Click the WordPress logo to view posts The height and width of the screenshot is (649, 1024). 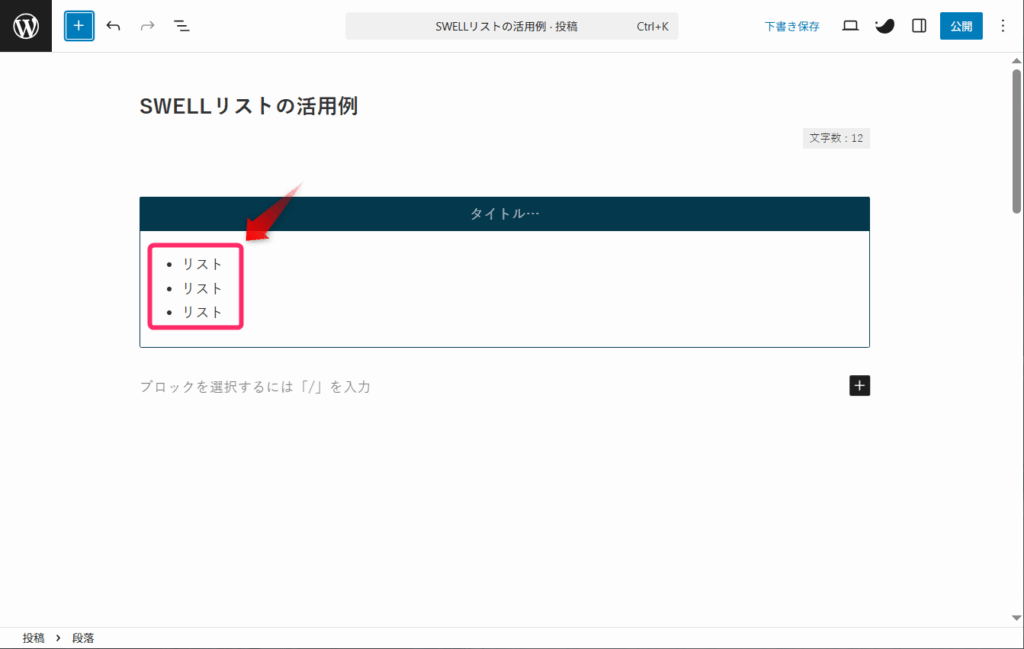pyautogui.click(x=25, y=26)
